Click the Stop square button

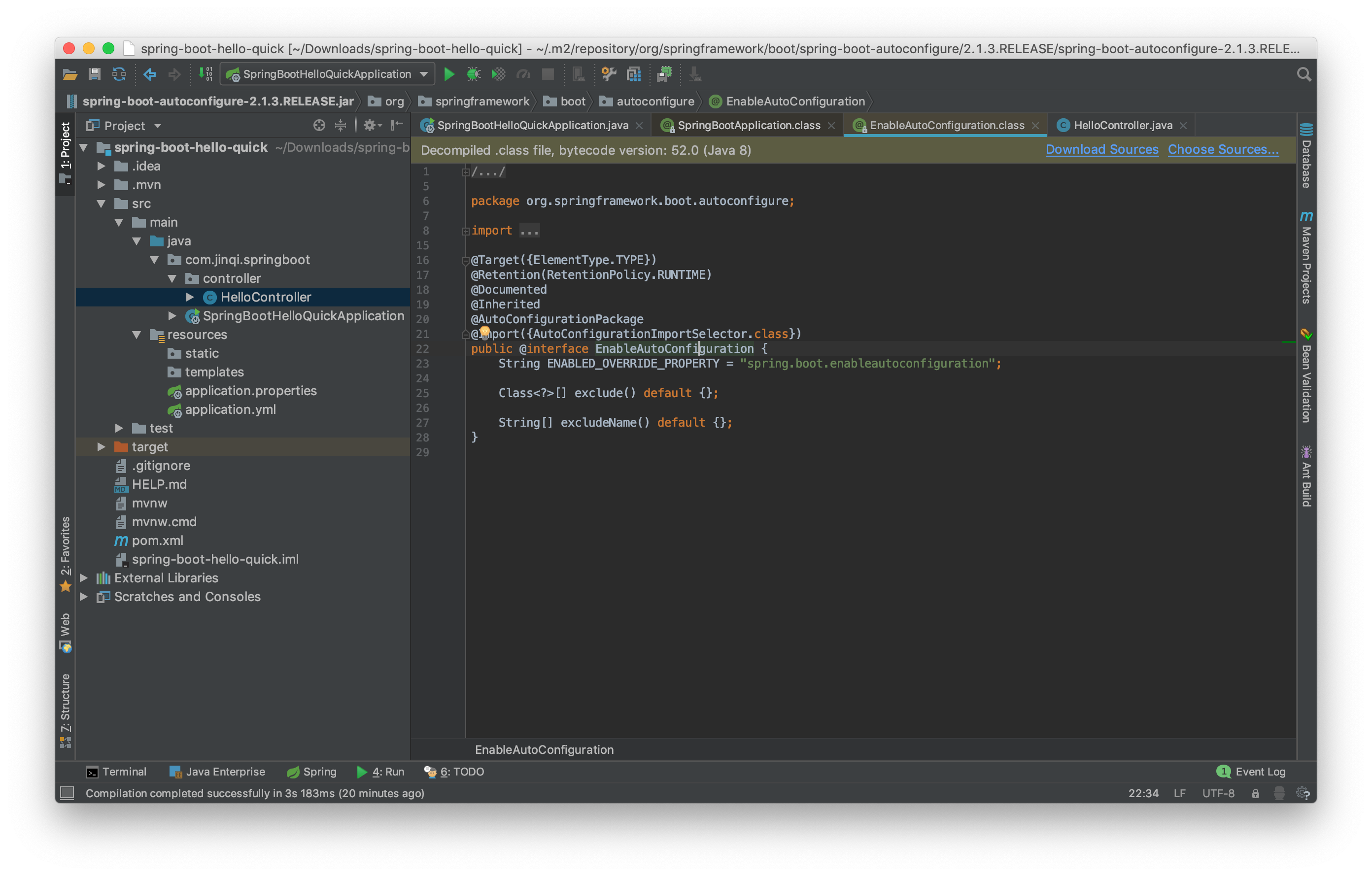[548, 74]
